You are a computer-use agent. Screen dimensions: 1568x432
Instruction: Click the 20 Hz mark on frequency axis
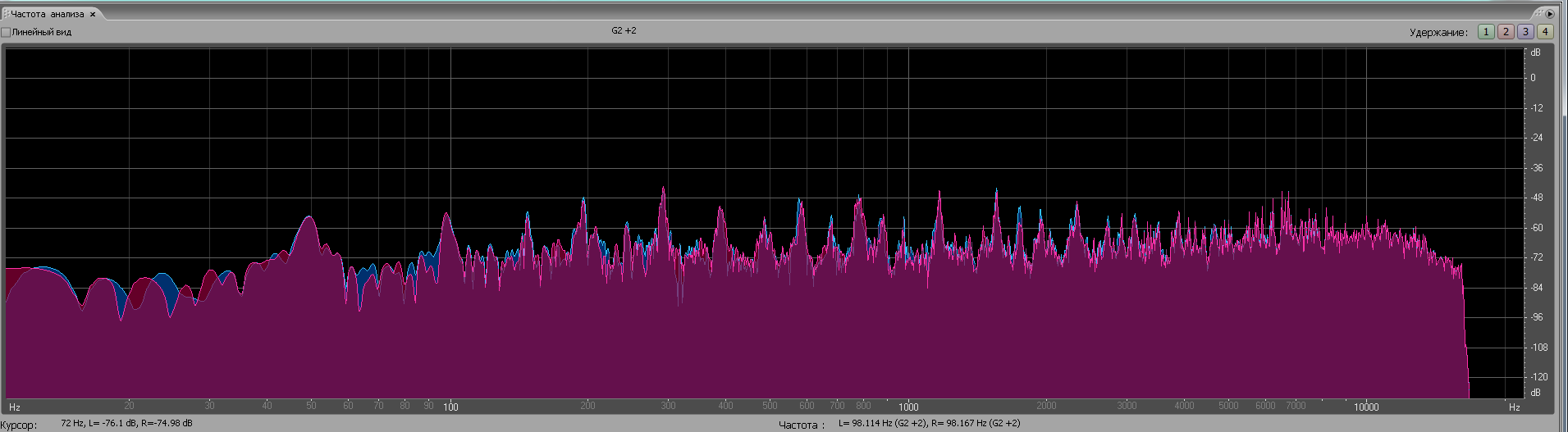coord(129,406)
